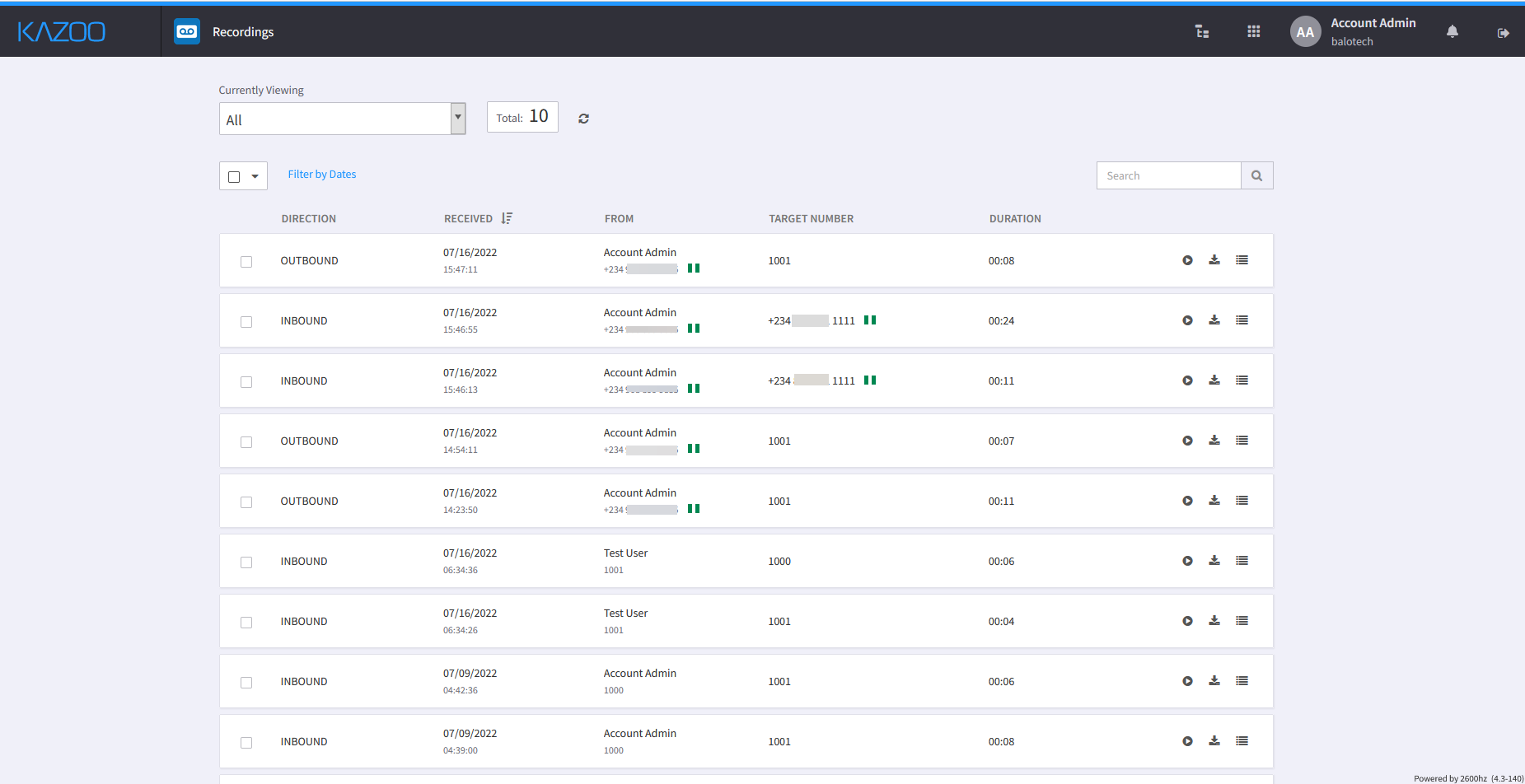This screenshot has width=1525, height=784.
Task: Open the Currently Viewing dropdown
Action: (342, 119)
